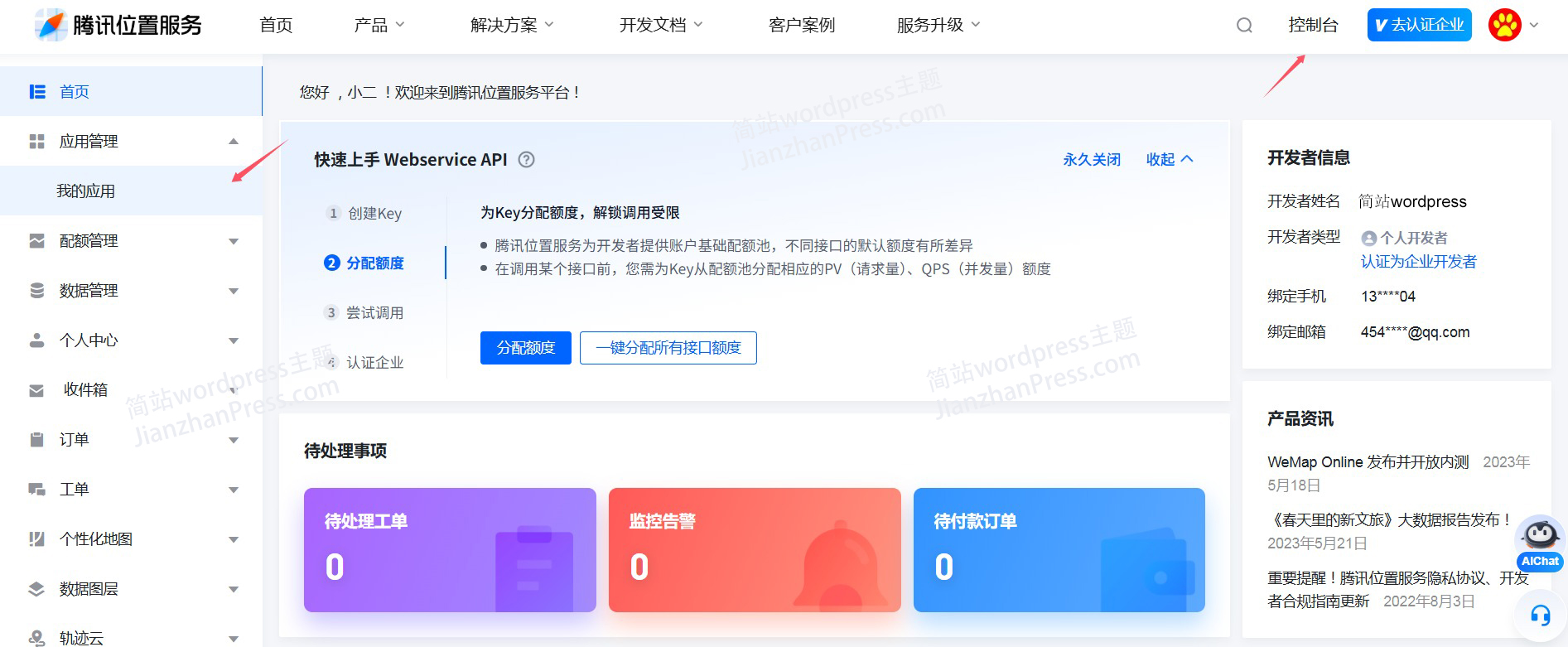The height and width of the screenshot is (647, 1568).
Task: Open the WeMap Online 发布并开放内测 news
Action: coord(1368,462)
